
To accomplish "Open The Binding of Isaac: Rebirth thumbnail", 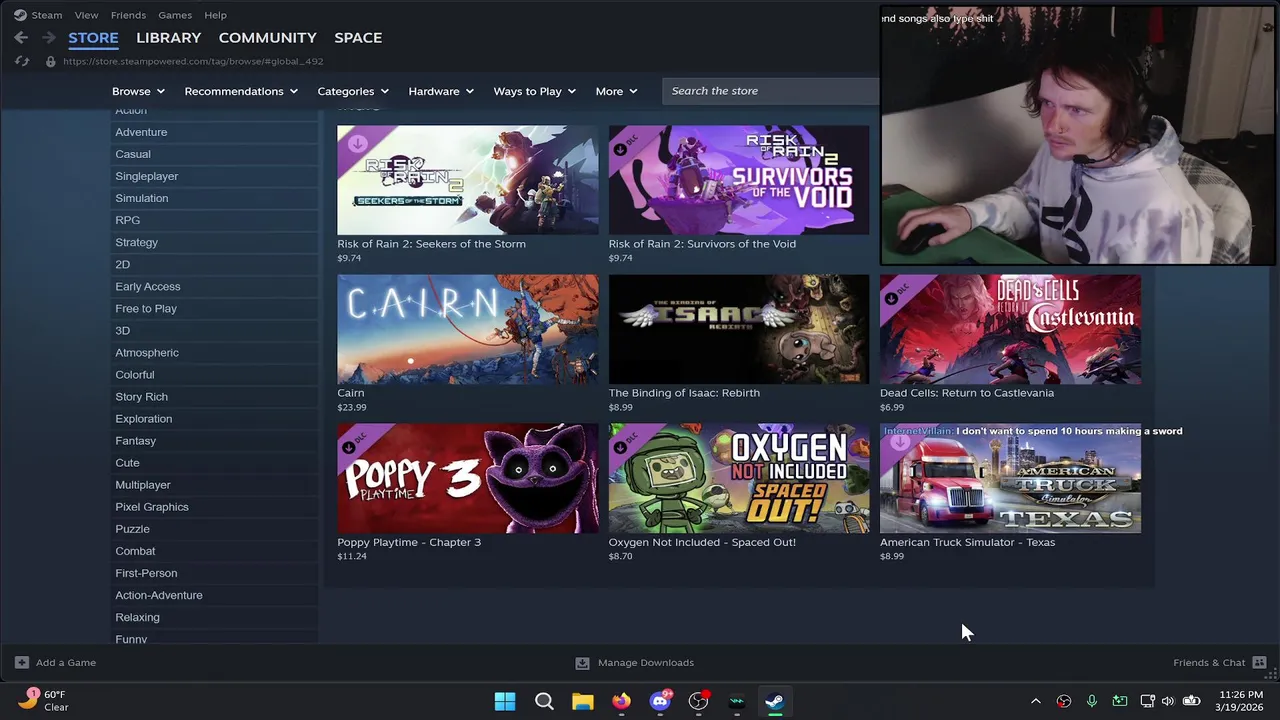I will tap(739, 329).
